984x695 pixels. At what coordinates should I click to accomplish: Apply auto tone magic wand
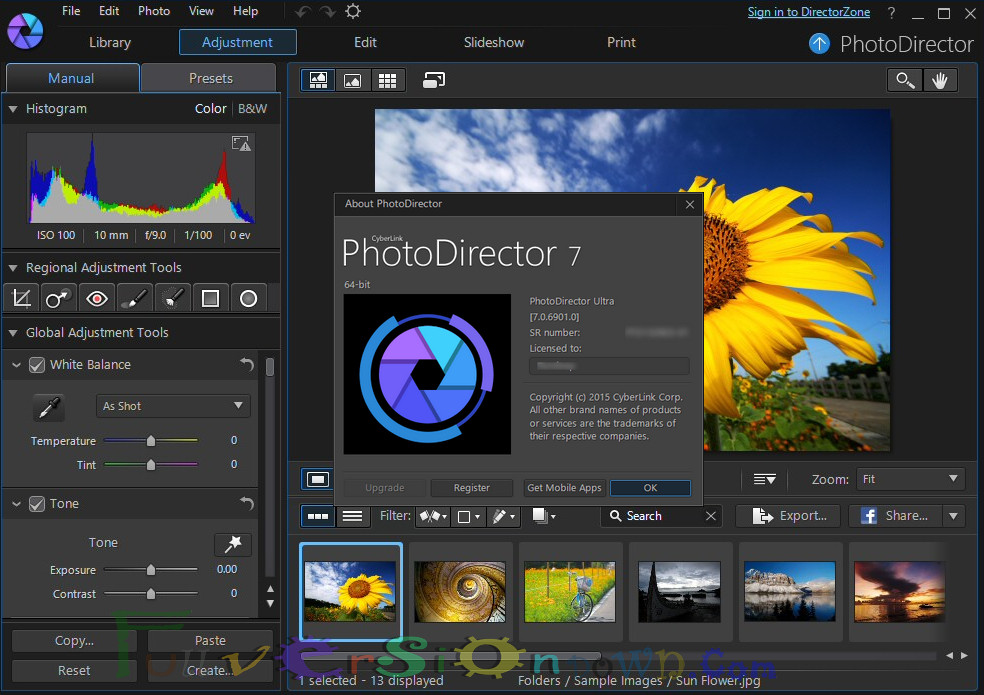pyautogui.click(x=233, y=544)
